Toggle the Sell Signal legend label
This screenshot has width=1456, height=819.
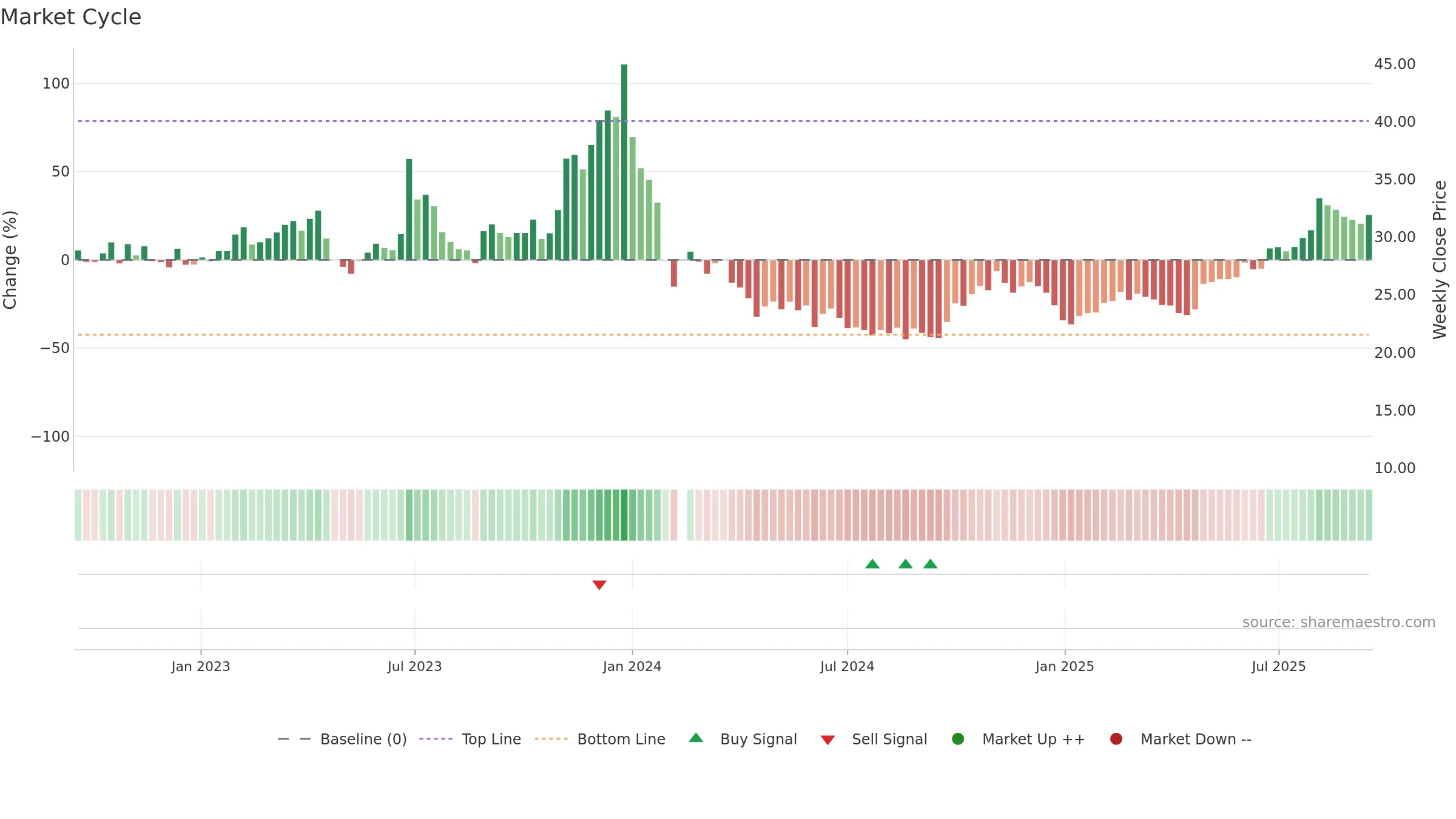point(889,739)
